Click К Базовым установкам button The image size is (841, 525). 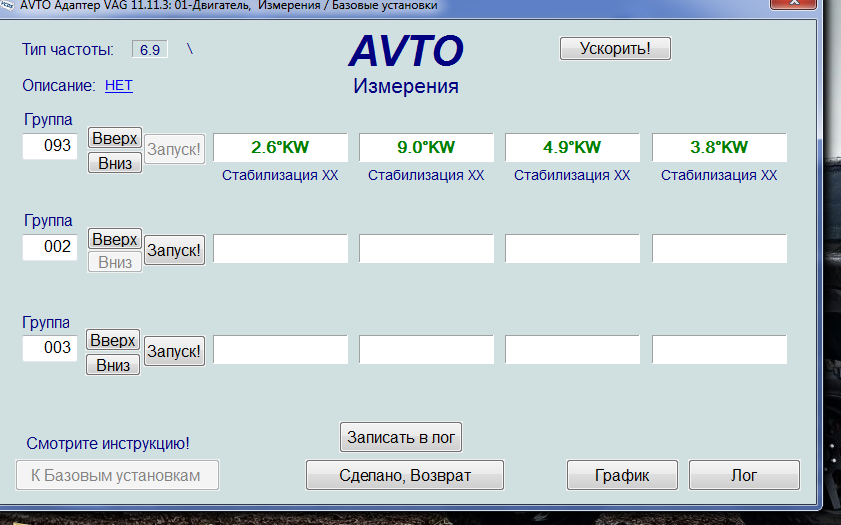pyautogui.click(x=117, y=475)
